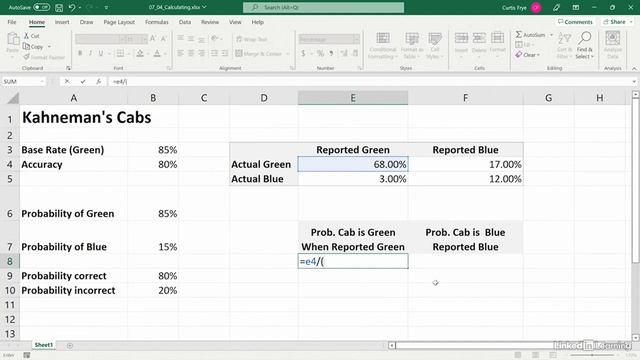Click the Copy button
Image resolution: width=640 pixels, height=360 pixels.
[33, 47]
